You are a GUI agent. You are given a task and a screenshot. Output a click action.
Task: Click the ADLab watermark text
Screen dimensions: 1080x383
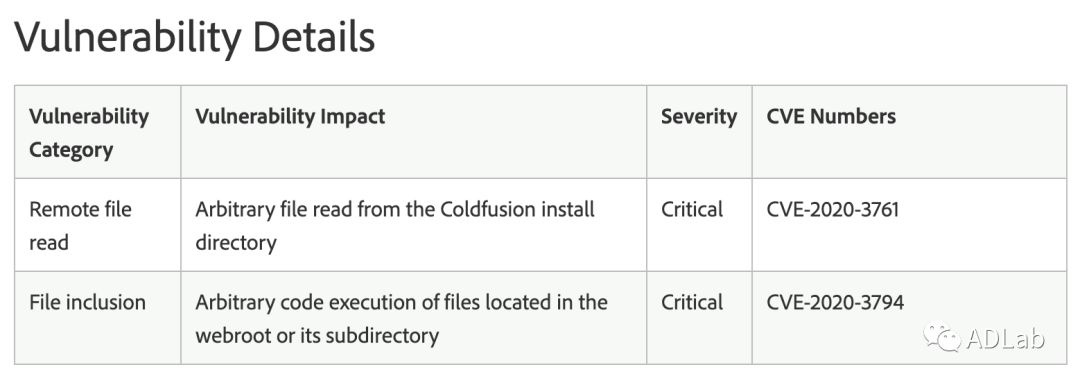point(1005,338)
